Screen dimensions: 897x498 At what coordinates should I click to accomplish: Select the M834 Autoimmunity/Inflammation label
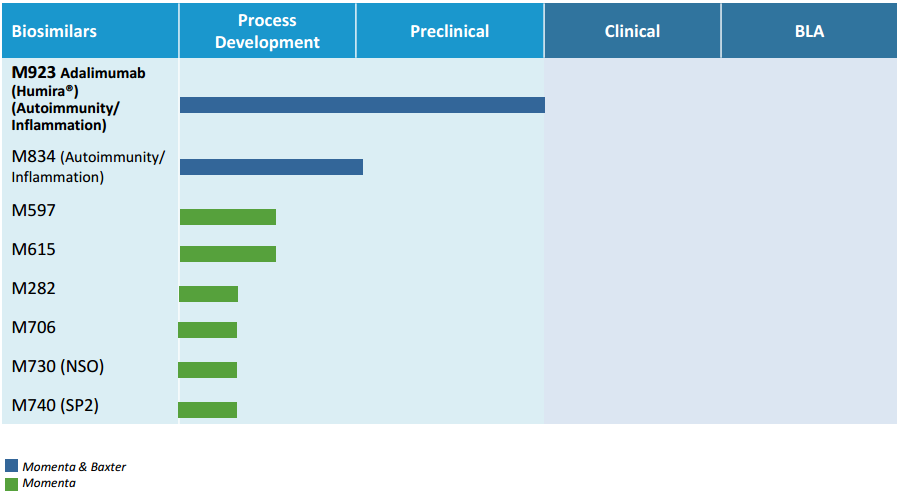click(88, 166)
